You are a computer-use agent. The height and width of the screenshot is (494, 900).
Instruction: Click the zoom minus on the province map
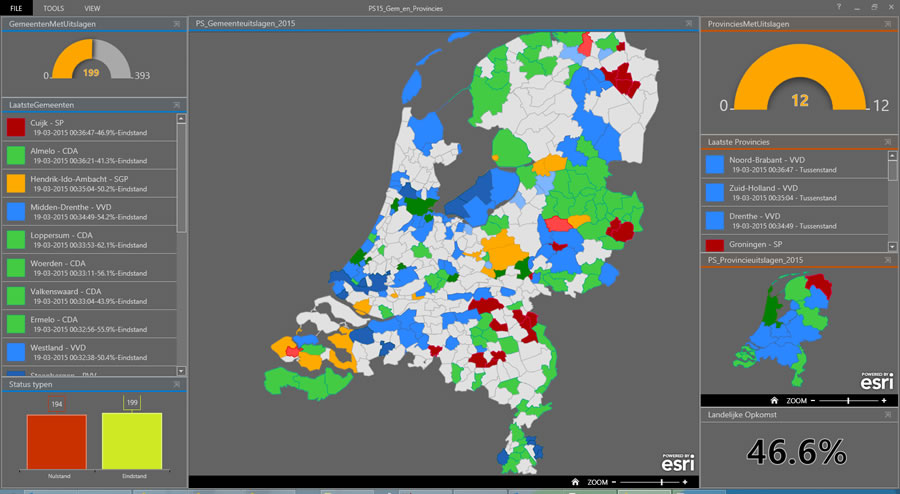pyautogui.click(x=813, y=400)
